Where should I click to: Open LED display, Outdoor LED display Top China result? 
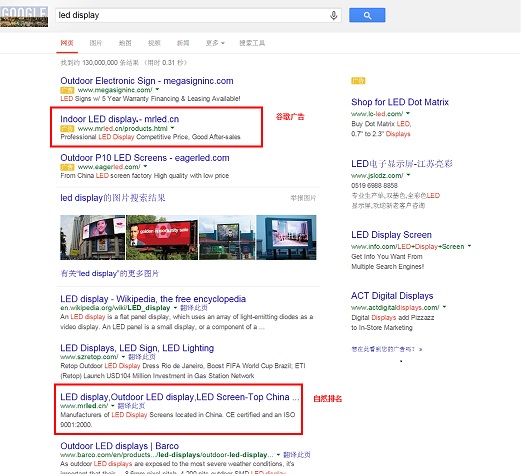click(180, 397)
